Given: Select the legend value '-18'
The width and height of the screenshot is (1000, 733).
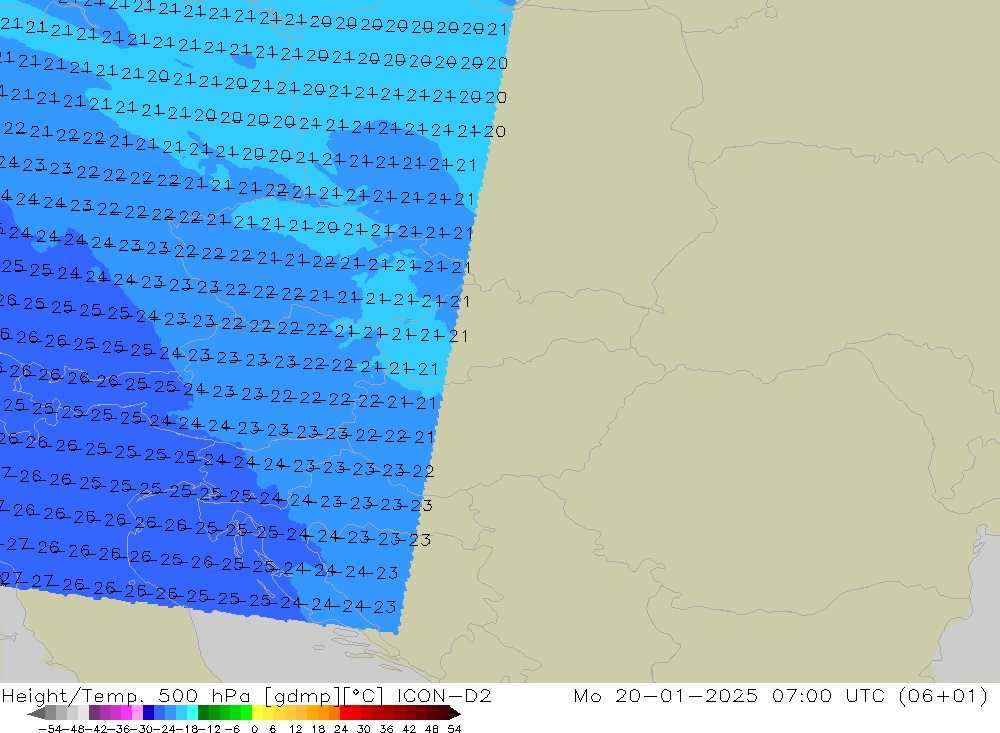Looking at the screenshot, I should (187, 729).
